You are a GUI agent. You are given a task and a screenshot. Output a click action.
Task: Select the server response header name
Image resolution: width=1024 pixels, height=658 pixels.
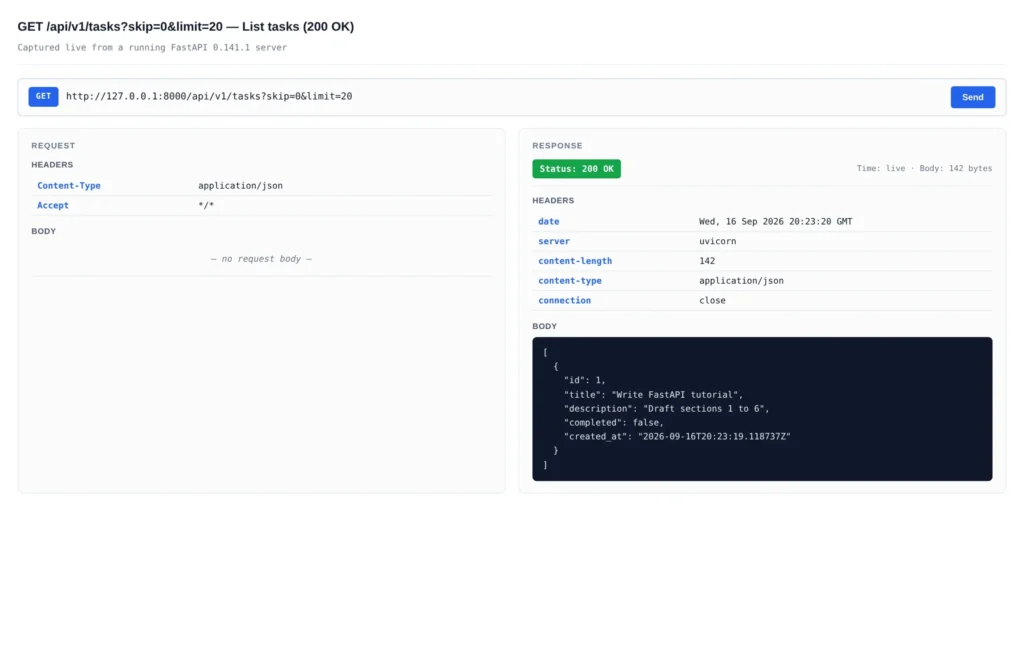click(x=554, y=241)
